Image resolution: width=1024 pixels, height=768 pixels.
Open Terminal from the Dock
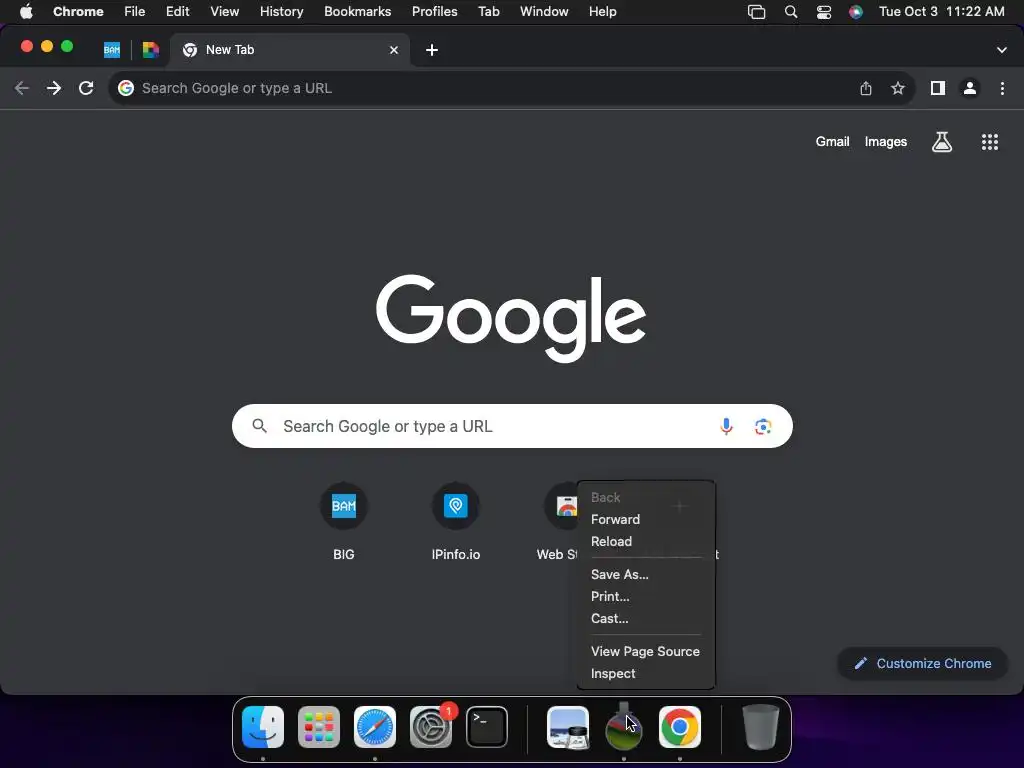pyautogui.click(x=487, y=727)
